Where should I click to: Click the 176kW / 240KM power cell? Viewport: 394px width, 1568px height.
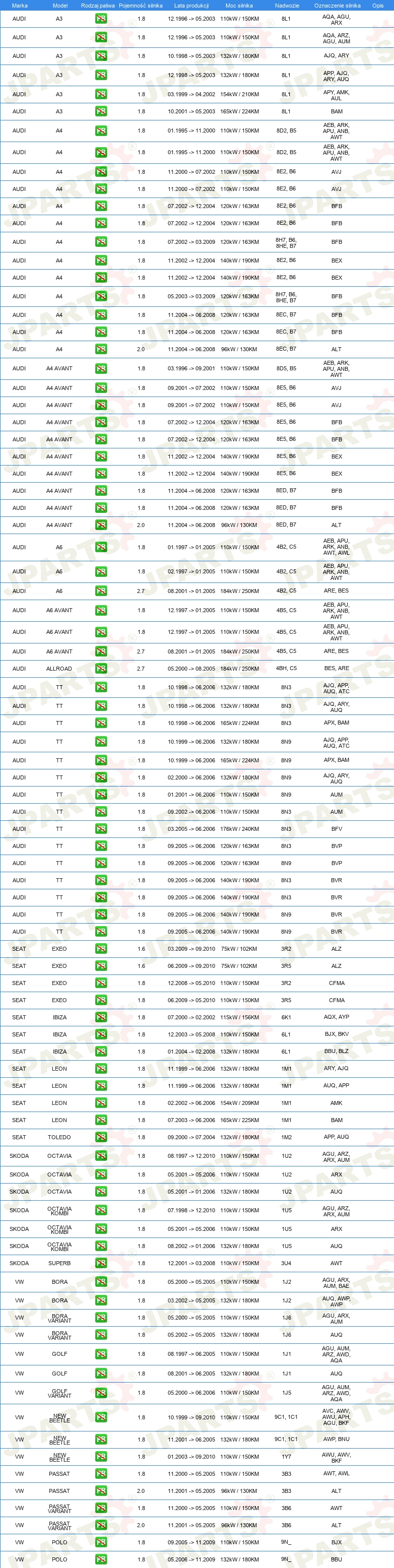[239, 829]
